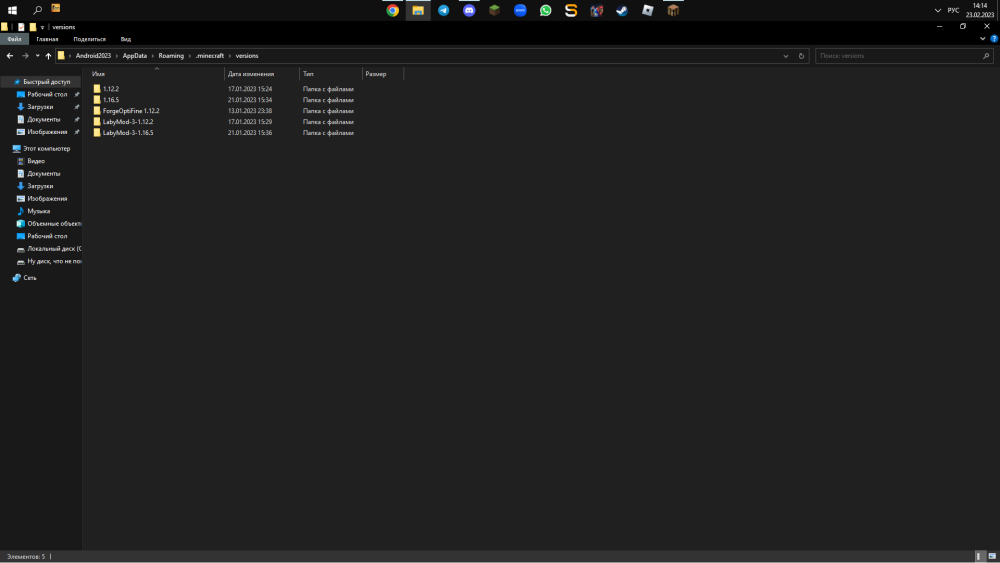Navigate to .minecraft in the breadcrumb

click(210, 56)
